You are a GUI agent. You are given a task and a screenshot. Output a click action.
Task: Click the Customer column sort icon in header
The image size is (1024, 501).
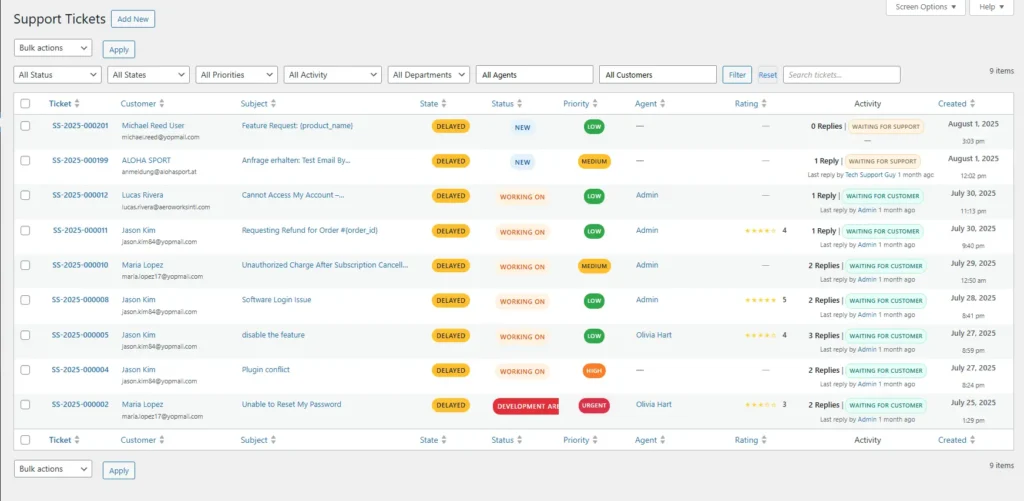[162, 104]
